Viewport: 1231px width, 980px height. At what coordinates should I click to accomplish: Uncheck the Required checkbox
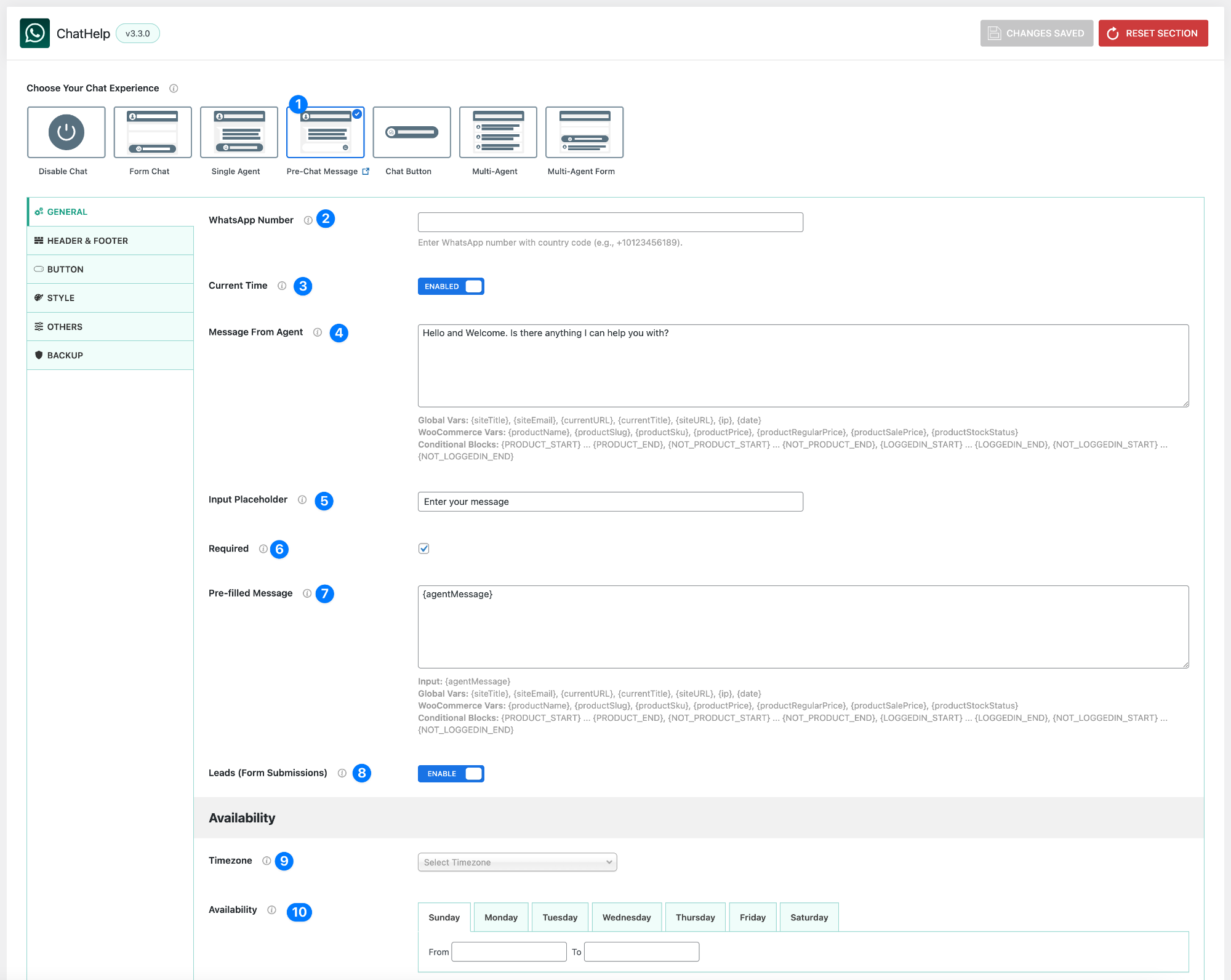[x=423, y=548]
